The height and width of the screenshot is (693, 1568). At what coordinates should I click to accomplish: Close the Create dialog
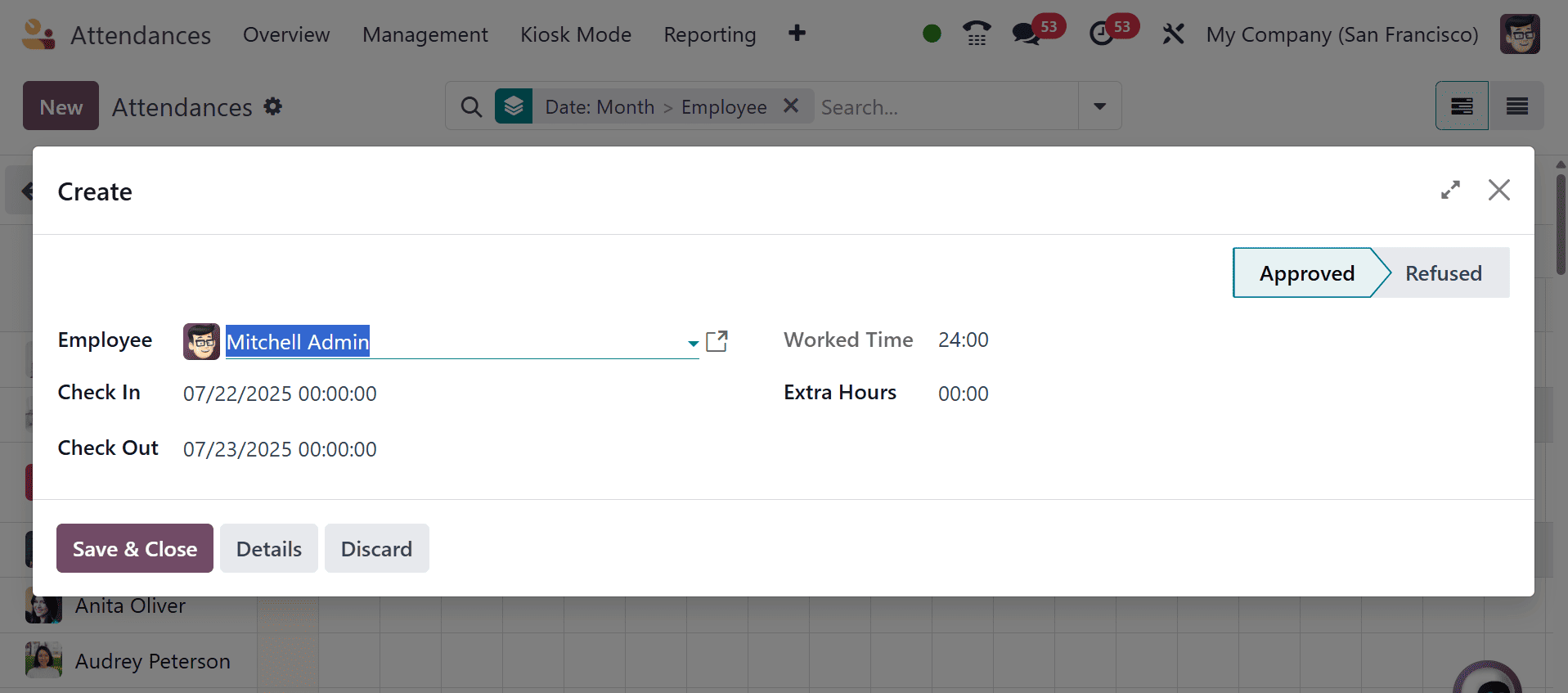coord(1499,190)
